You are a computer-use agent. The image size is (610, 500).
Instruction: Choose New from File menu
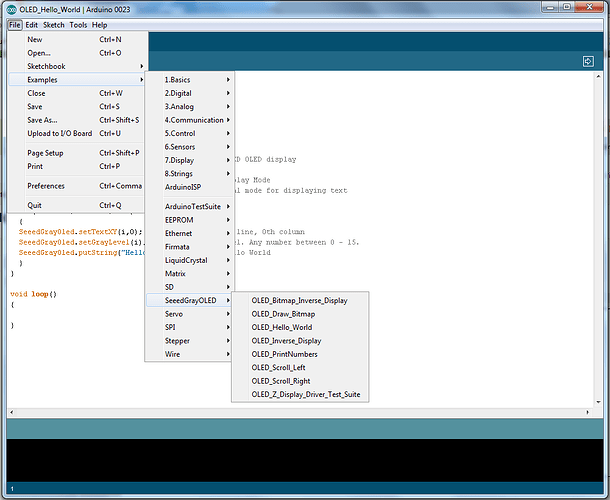pos(77,39)
